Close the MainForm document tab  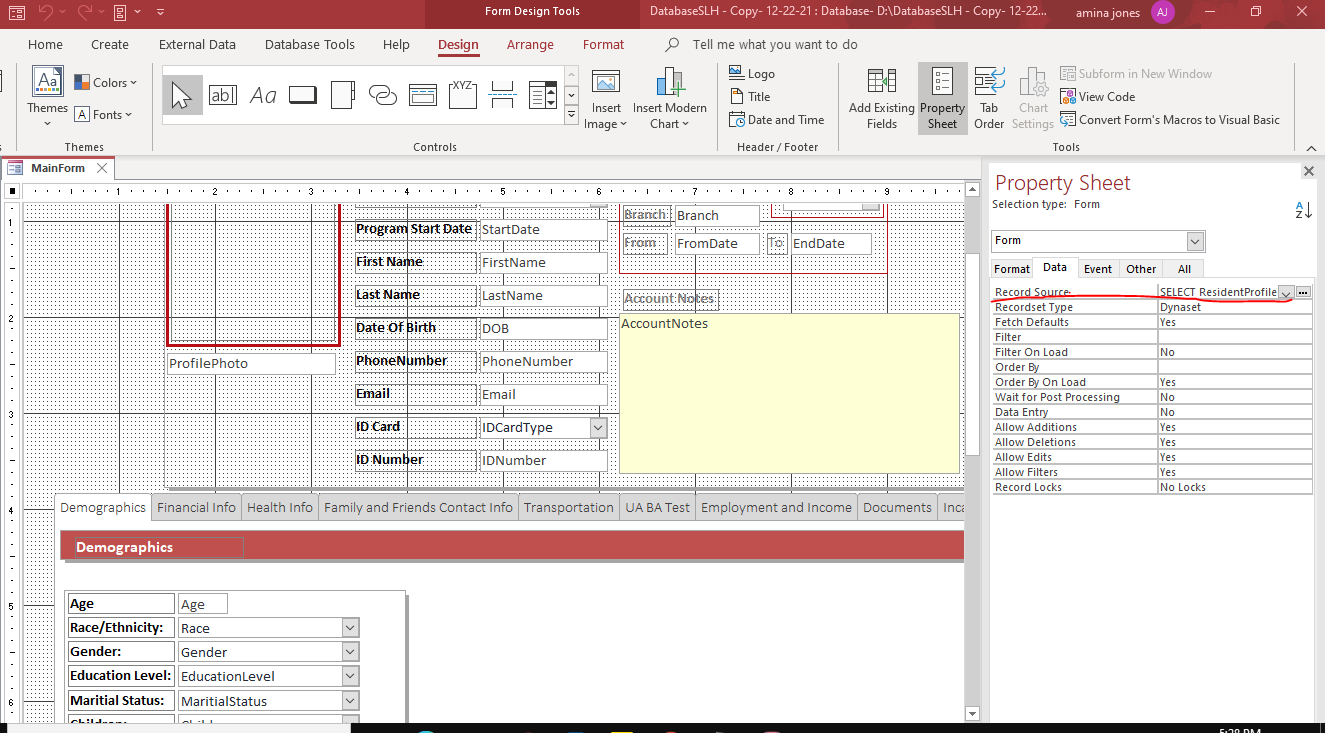click(101, 168)
